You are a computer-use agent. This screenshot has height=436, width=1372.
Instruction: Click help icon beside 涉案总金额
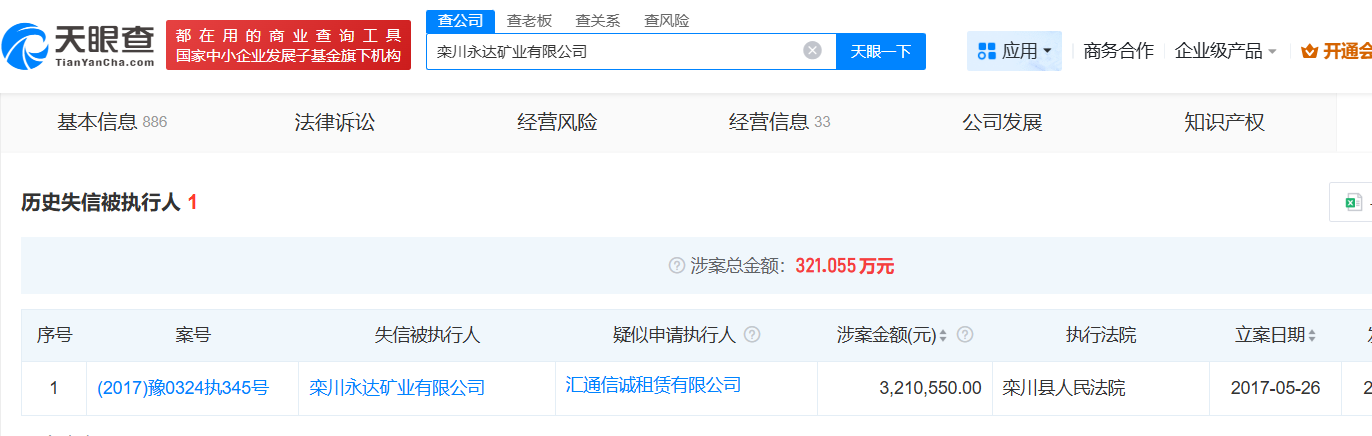point(676,266)
